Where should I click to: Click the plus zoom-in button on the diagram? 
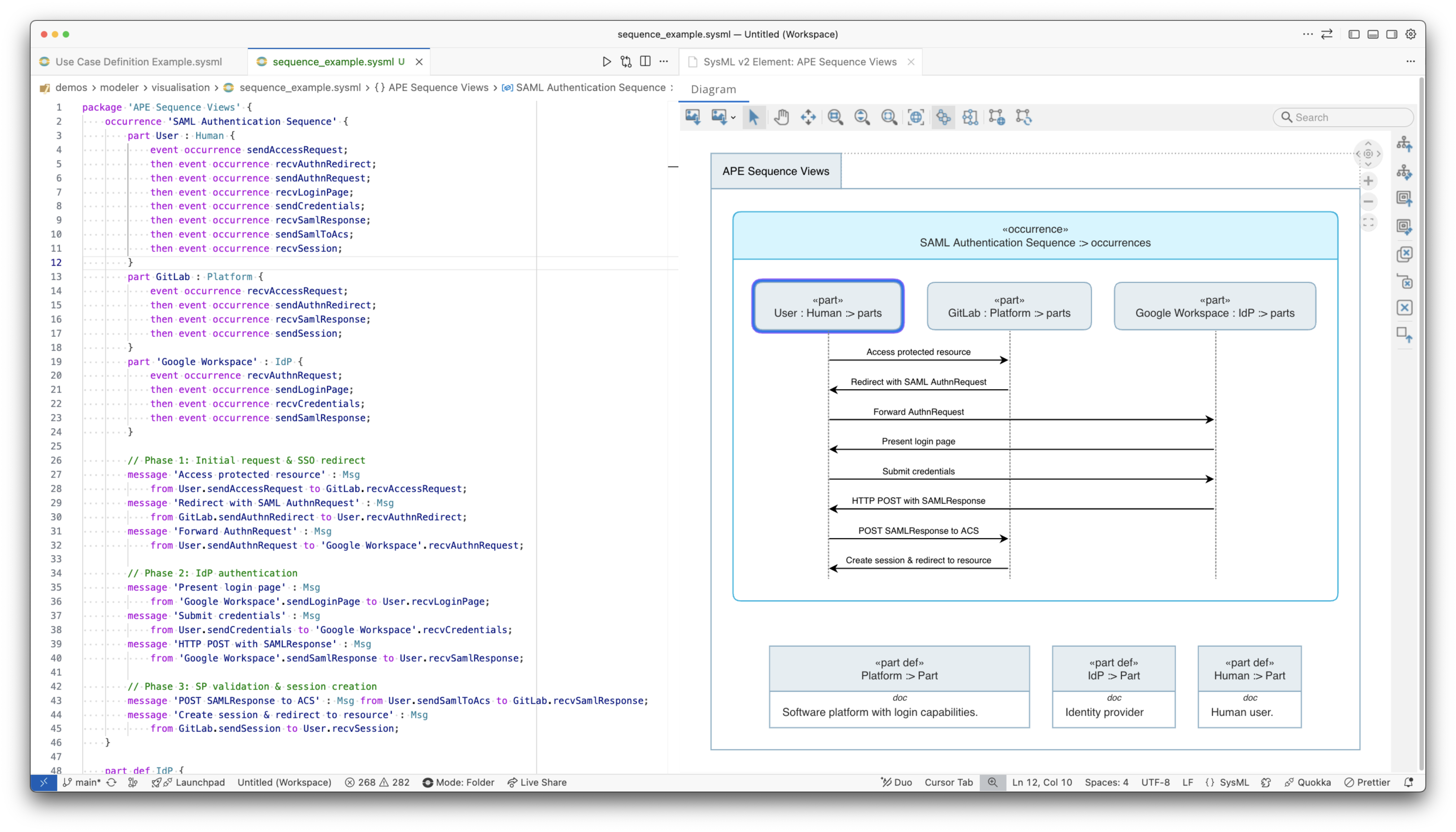1368,181
